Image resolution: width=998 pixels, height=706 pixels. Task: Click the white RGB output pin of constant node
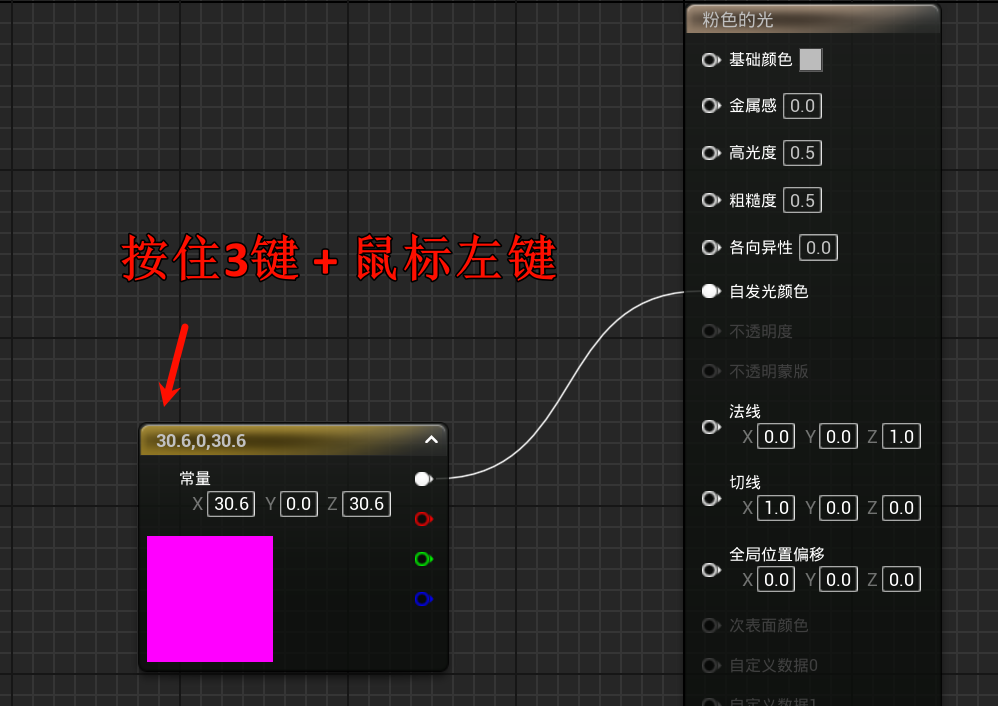[422, 479]
